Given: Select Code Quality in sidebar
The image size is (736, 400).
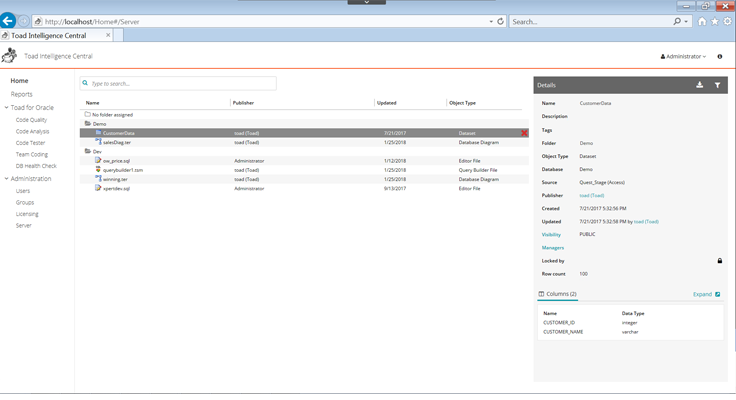Looking at the screenshot, I should (31, 119).
